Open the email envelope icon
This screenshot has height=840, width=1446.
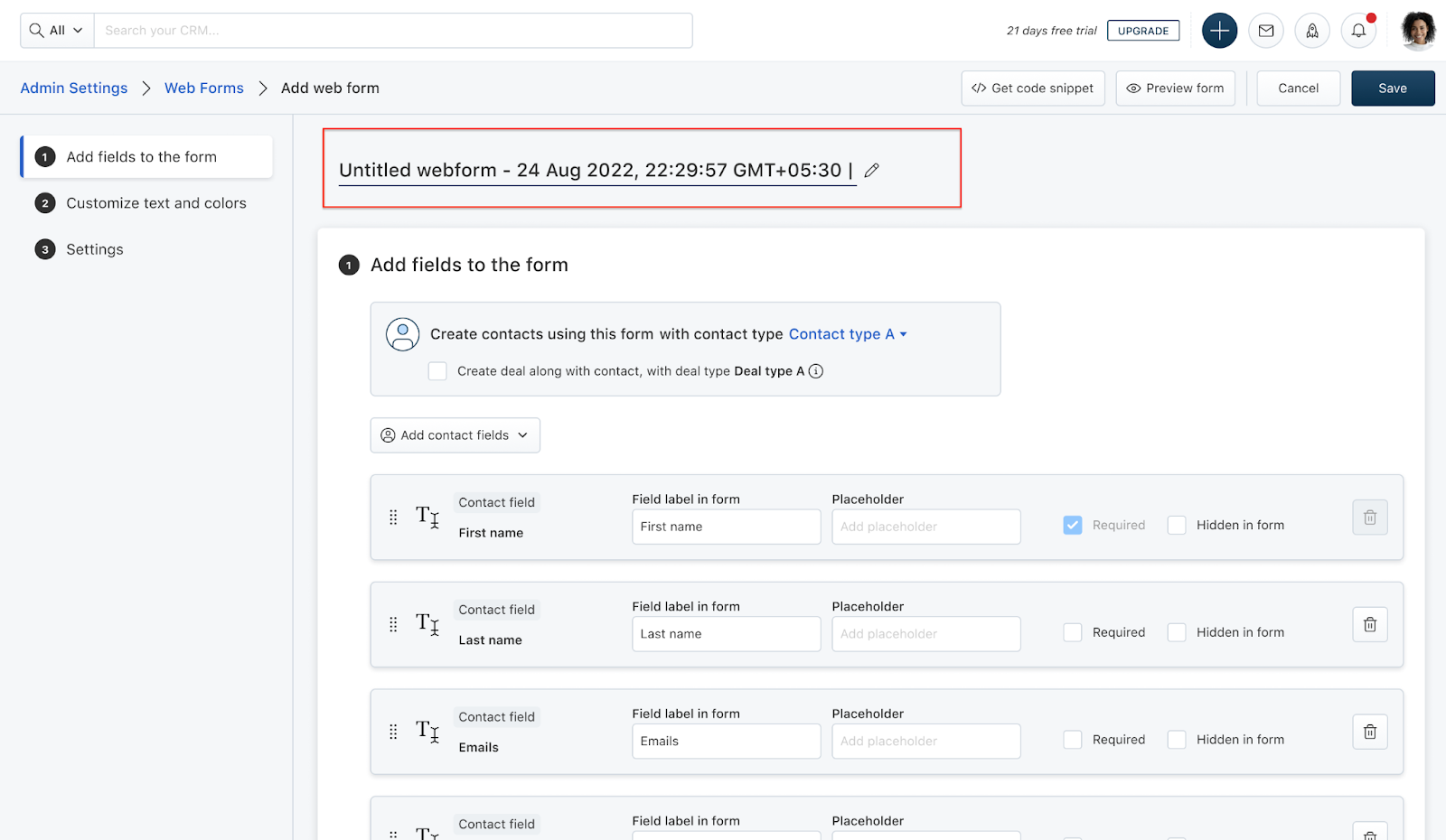[x=1266, y=31]
